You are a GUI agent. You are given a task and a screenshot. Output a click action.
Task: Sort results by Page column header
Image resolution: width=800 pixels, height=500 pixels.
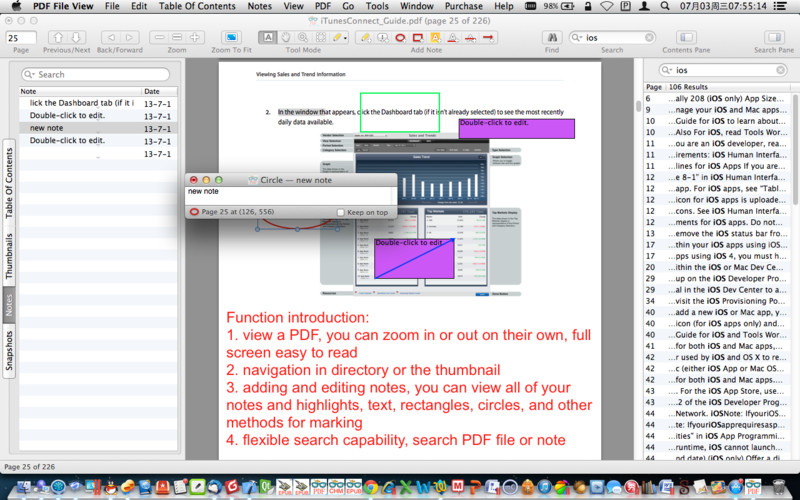coord(654,87)
